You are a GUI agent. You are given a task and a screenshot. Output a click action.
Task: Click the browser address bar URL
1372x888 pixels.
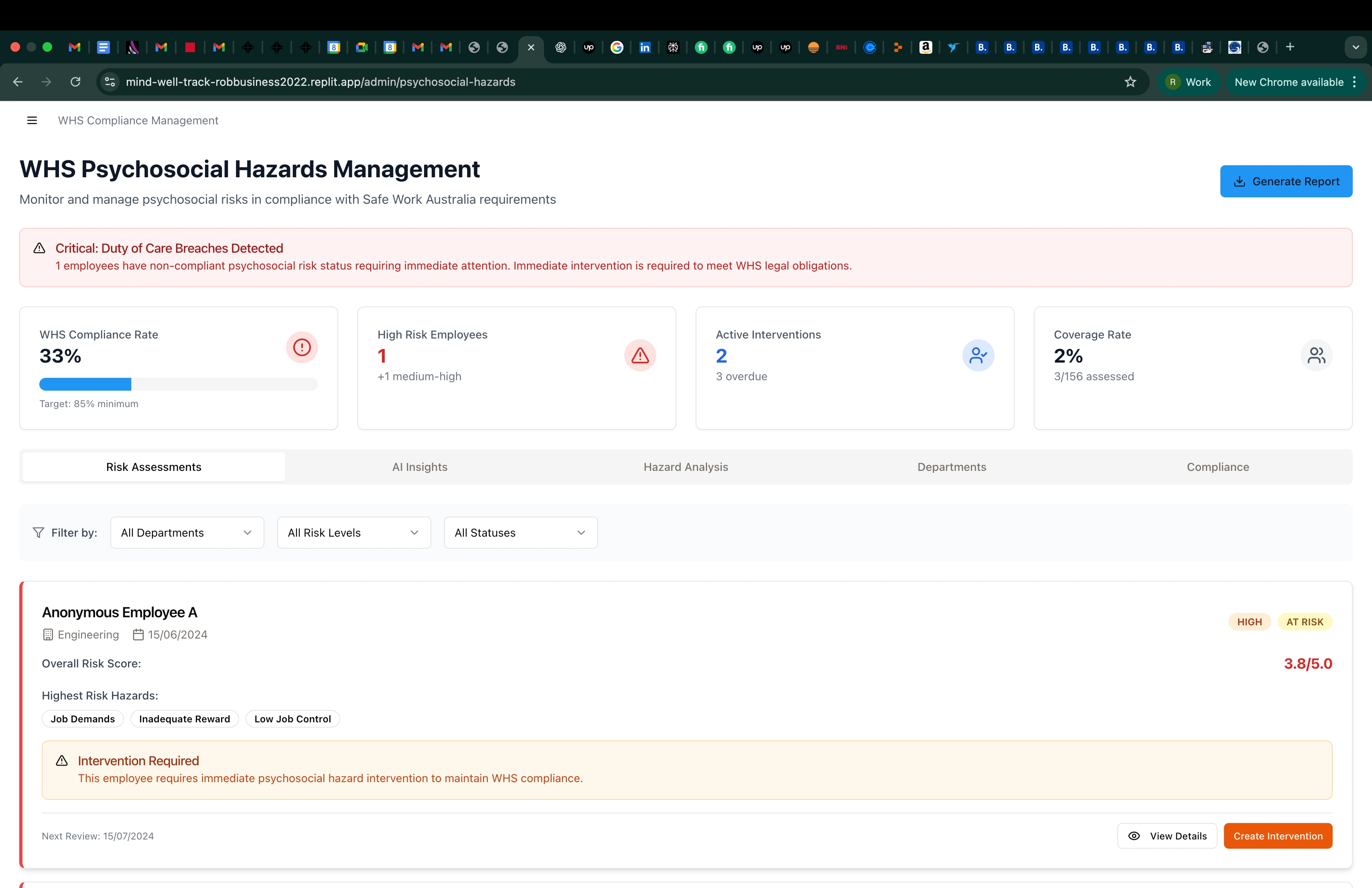coord(321,82)
